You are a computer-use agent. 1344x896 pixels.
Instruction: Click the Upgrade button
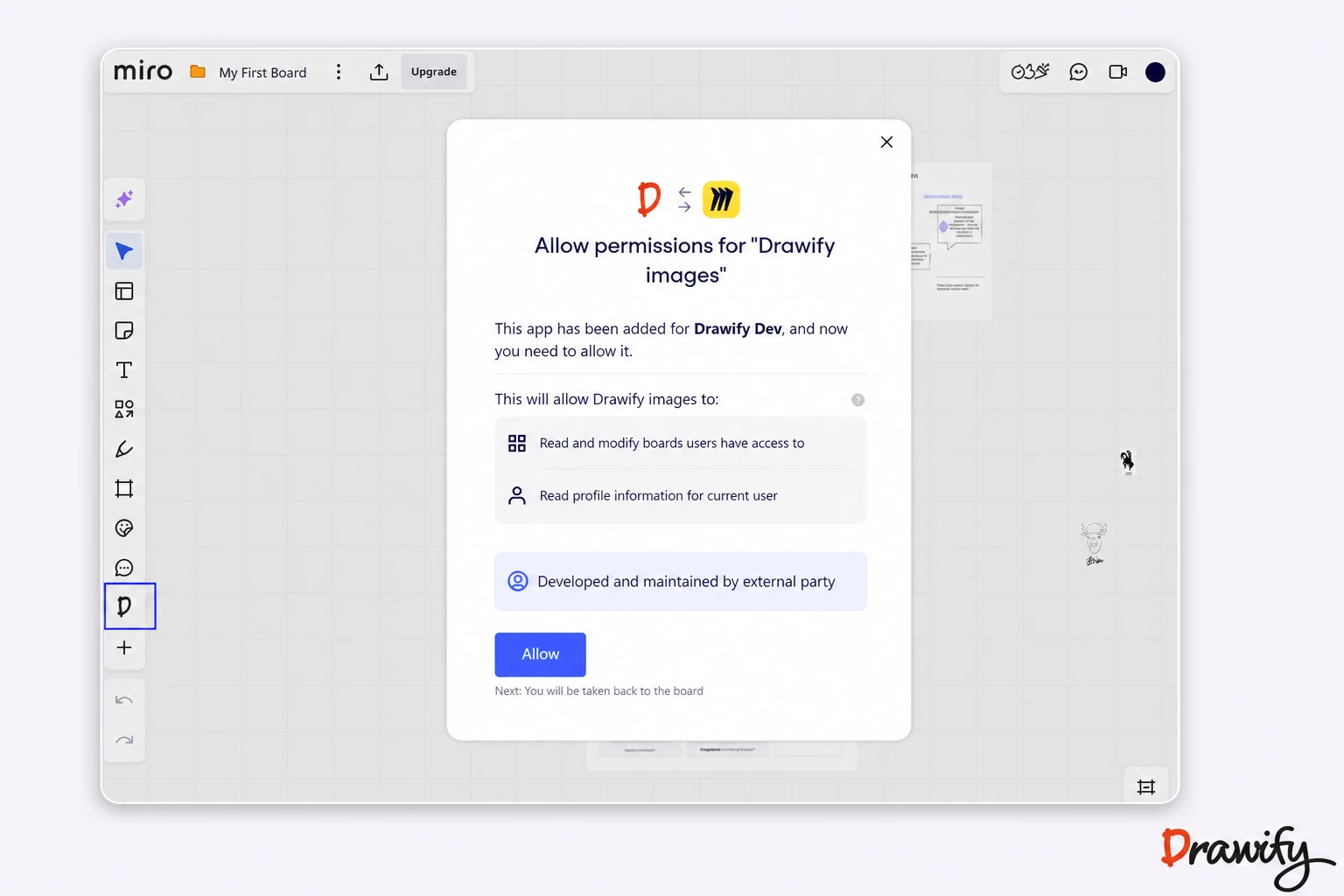tap(434, 72)
